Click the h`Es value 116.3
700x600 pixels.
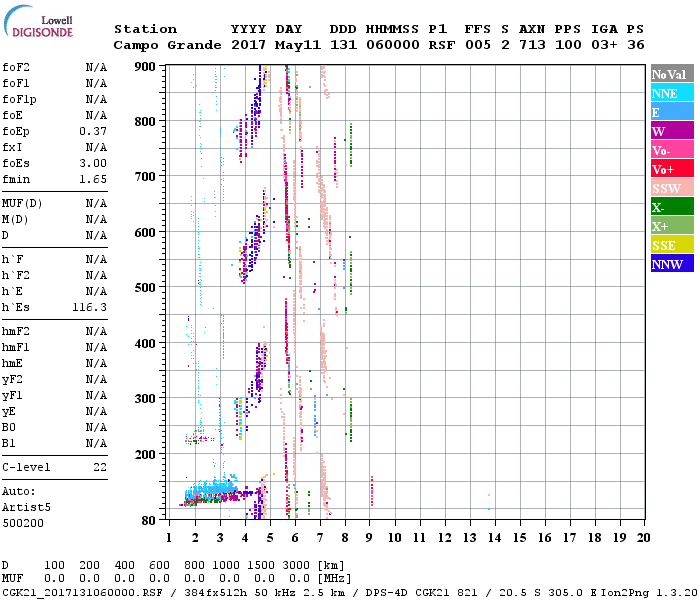tap(89, 308)
